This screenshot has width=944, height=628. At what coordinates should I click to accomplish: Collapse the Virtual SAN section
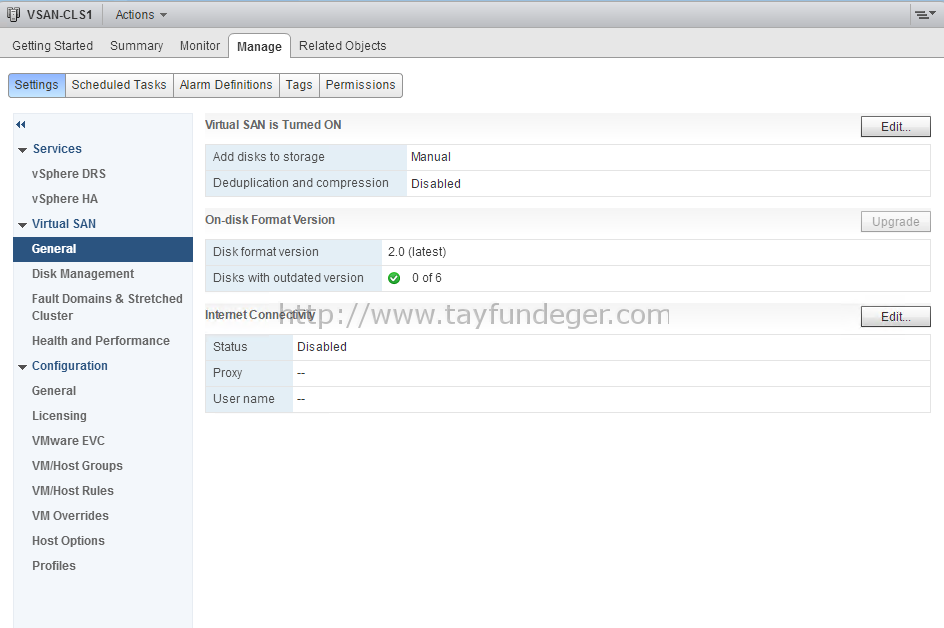[22, 225]
